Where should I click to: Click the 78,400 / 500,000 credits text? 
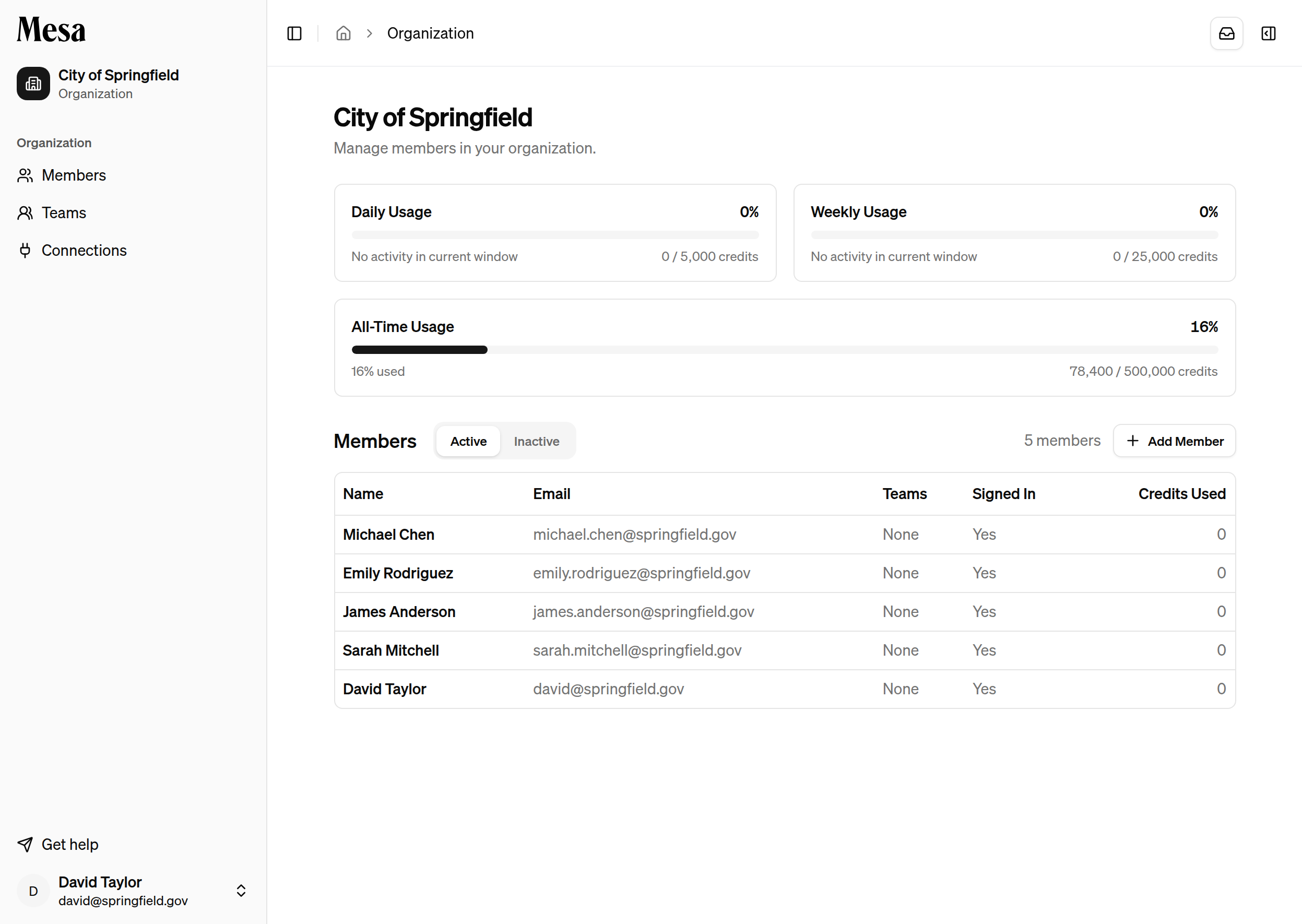tap(1143, 372)
